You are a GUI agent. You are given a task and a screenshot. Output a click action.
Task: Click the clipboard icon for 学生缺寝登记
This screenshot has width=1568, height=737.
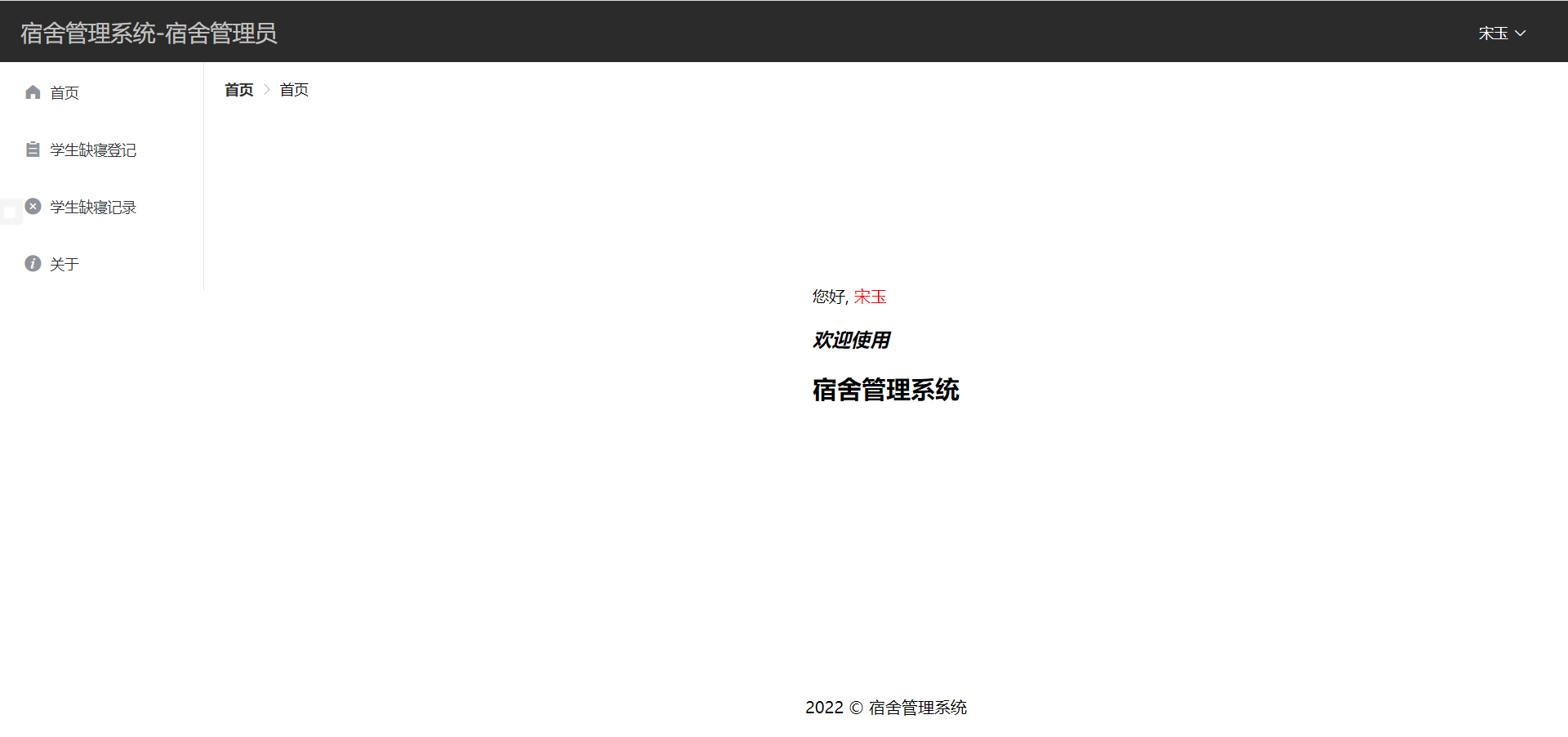pos(33,150)
